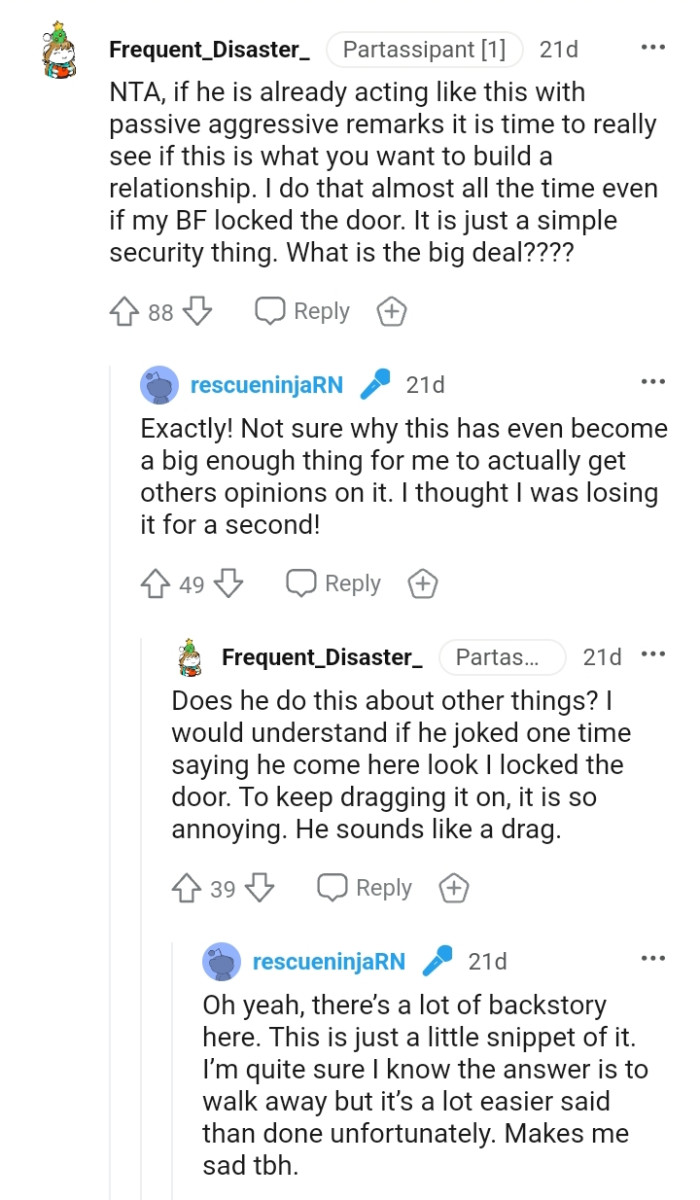Open the overflow menu on the NTA comment
This screenshot has height=1200, width=700.
[653, 46]
